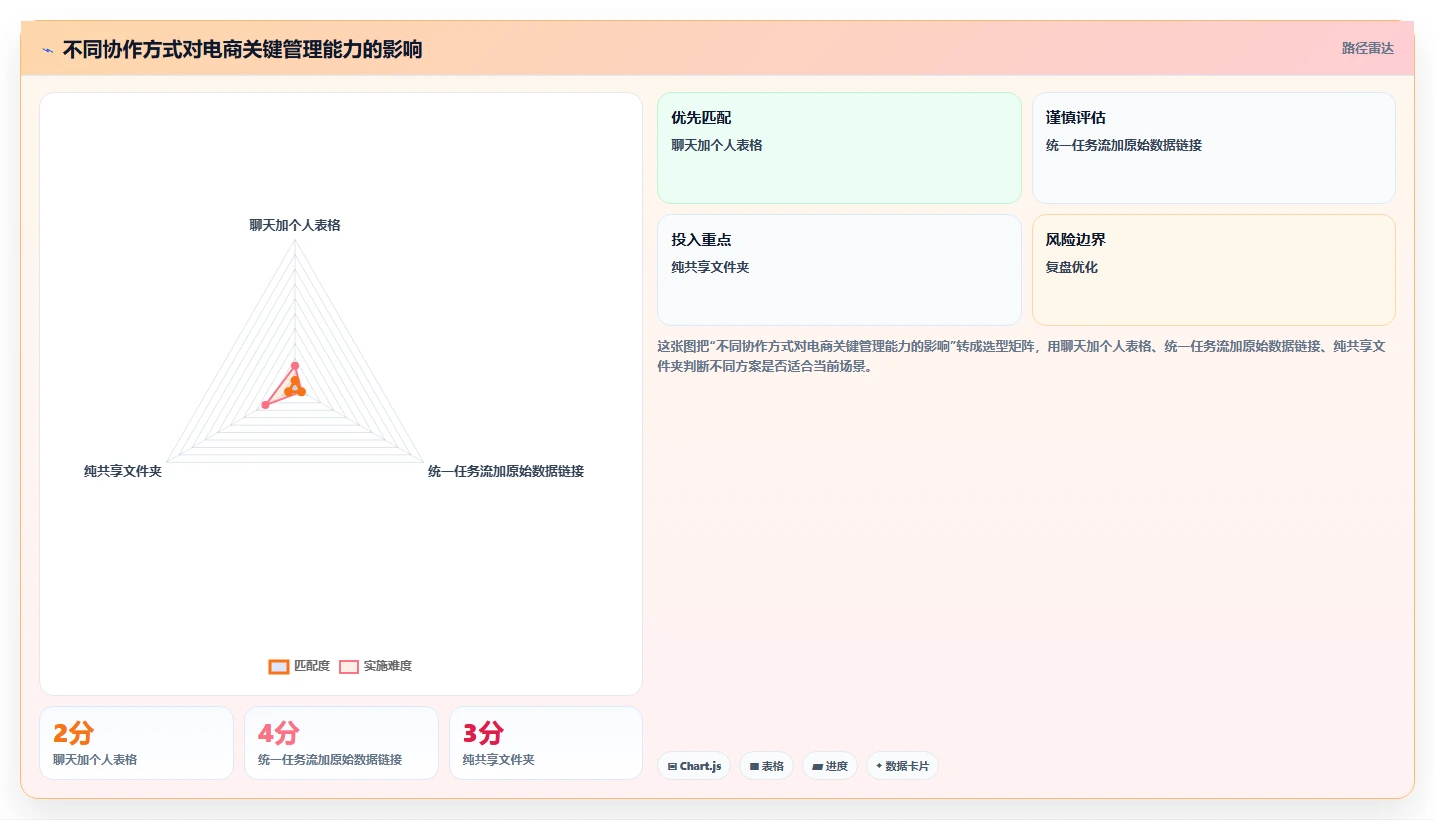Click 统一任务流加原始数据链接 text in 谨慎评估 card
1435x820 pixels.
[x=1124, y=145]
